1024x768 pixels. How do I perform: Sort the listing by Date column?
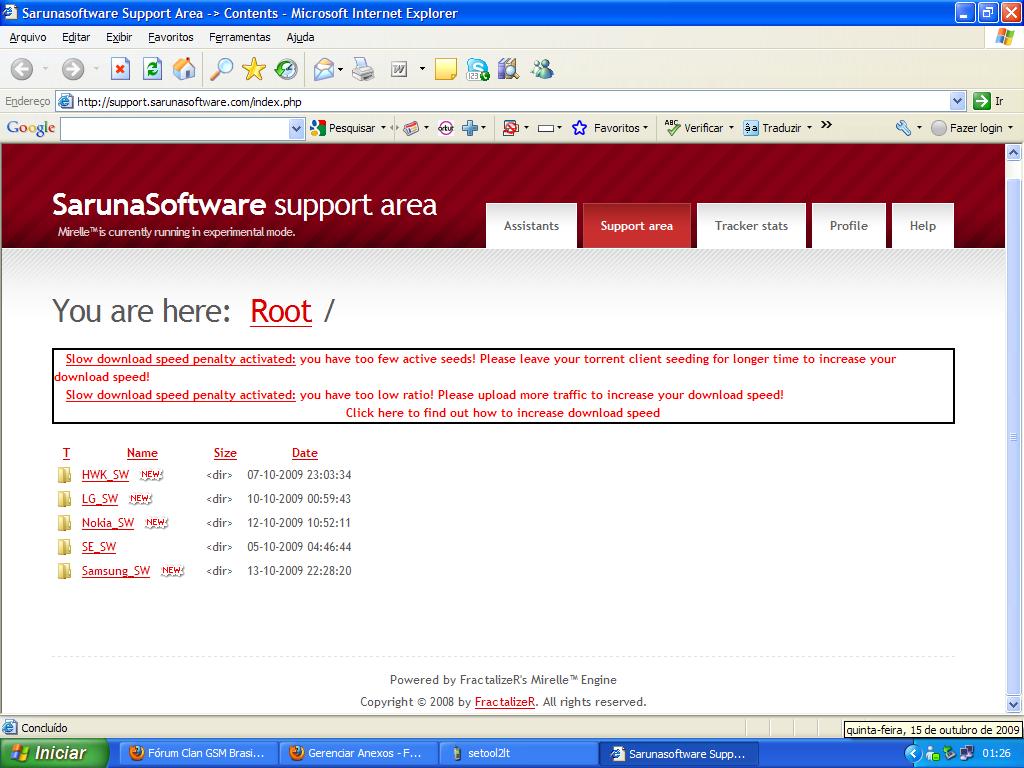(x=304, y=453)
